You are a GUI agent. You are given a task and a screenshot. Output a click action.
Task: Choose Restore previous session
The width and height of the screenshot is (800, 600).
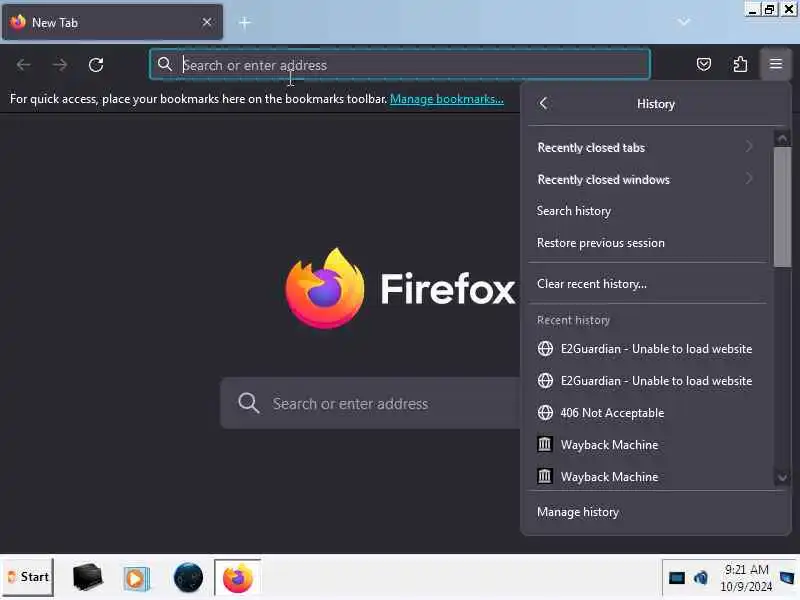click(646, 243)
